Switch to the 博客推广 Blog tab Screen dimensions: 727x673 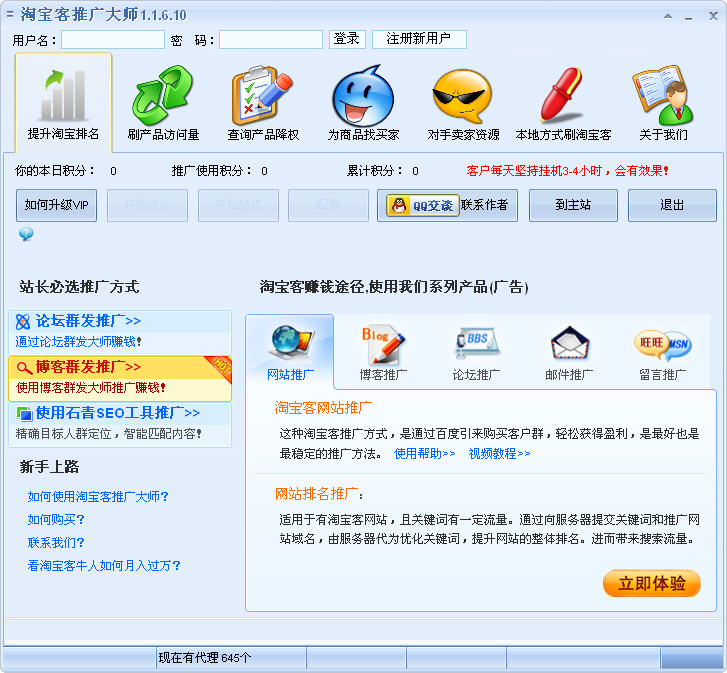[x=383, y=352]
